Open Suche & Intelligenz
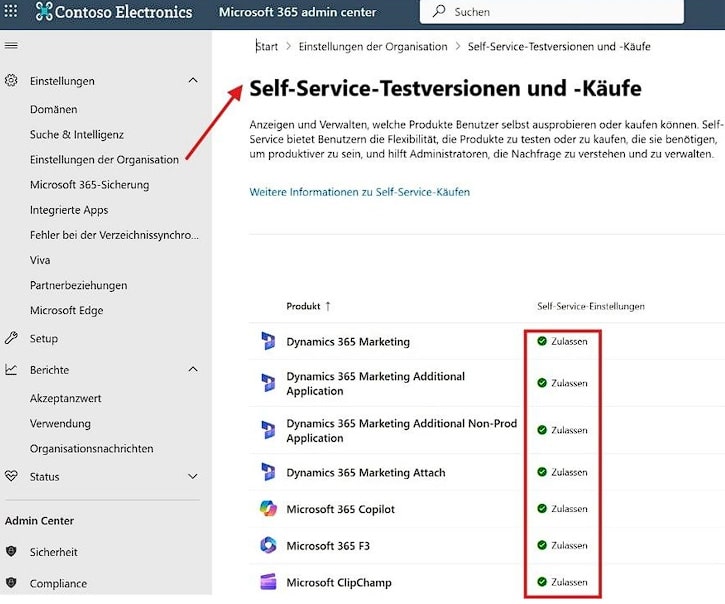The image size is (725, 604). coord(77,135)
